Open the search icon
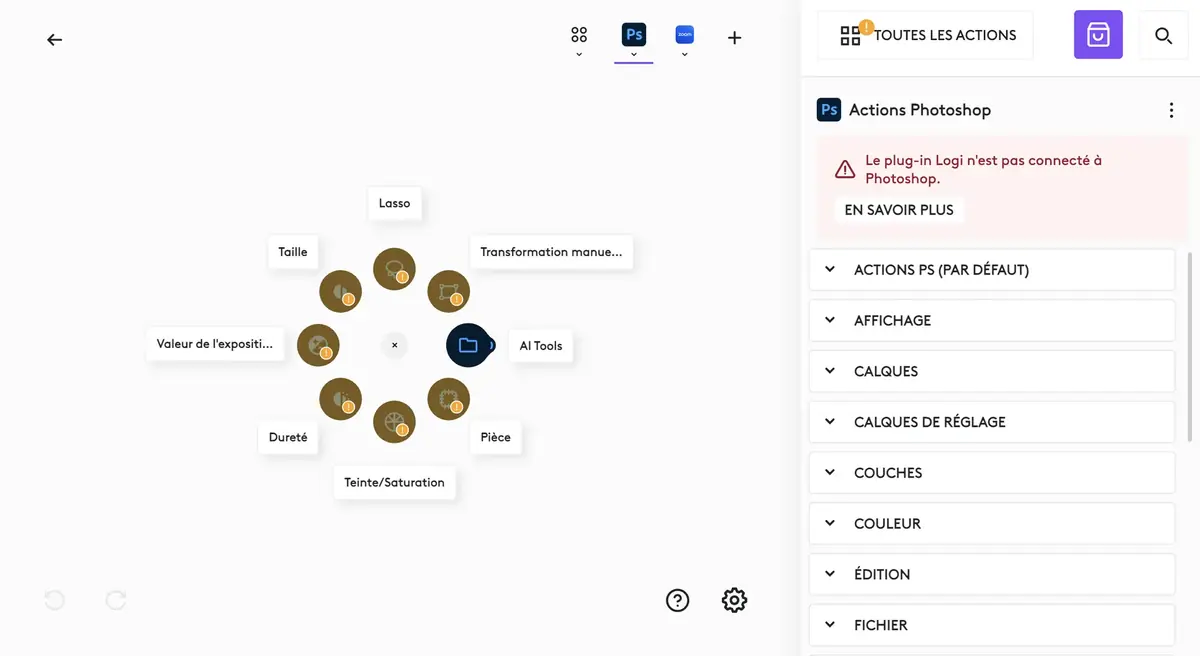This screenshot has height=656, width=1200. (1163, 35)
